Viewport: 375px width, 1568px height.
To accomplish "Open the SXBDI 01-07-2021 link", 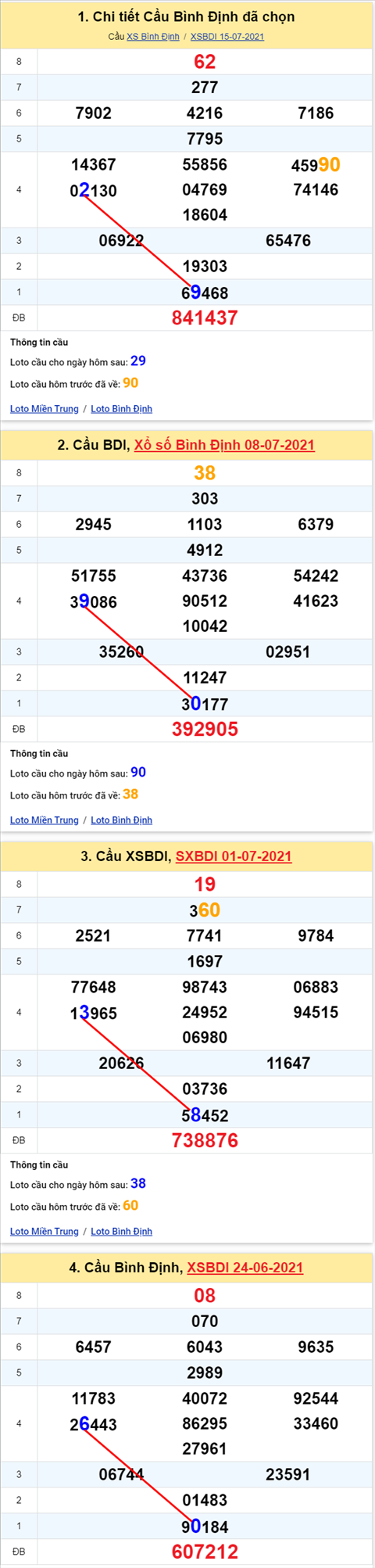I will pyautogui.click(x=234, y=856).
